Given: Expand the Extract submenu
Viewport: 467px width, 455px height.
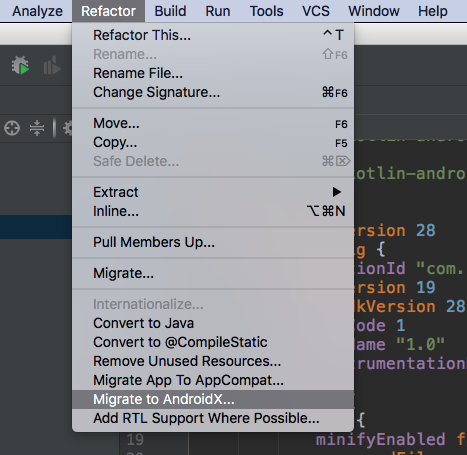Looking at the screenshot, I should click(213, 192).
